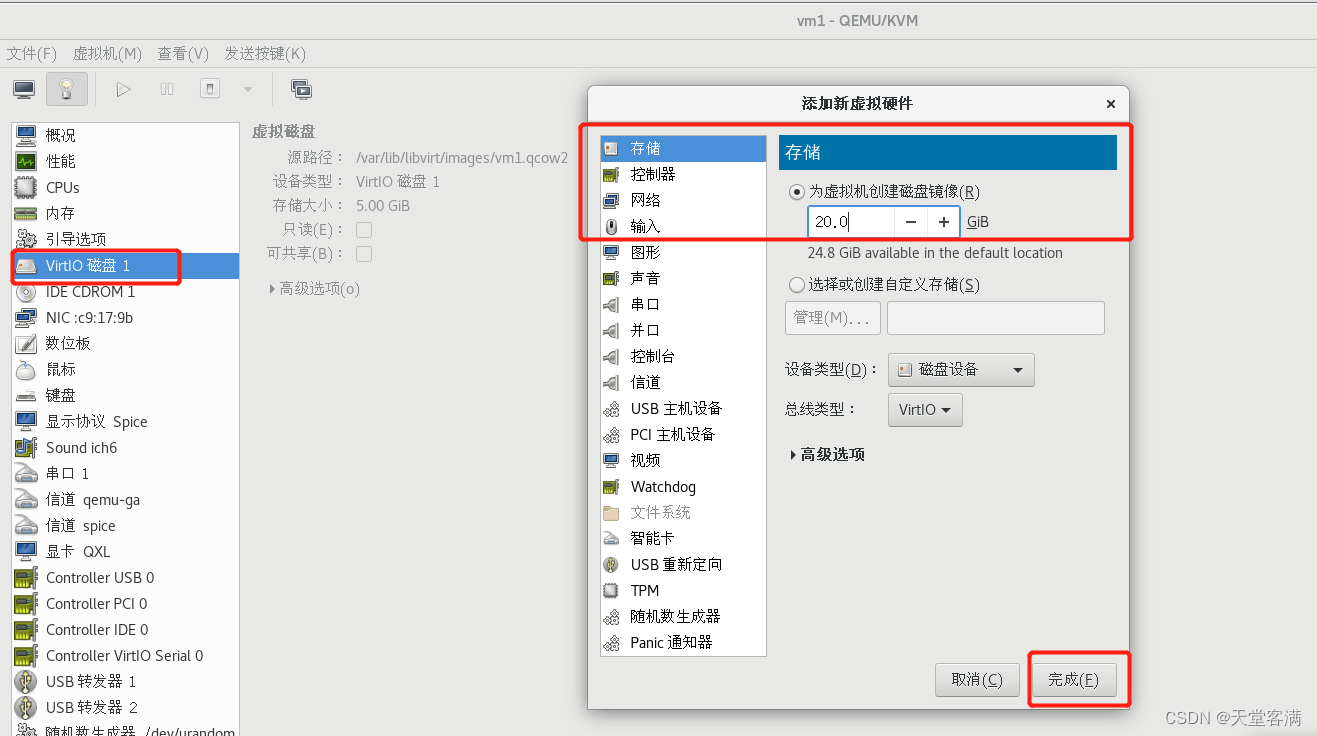Open the 文件(F) menu

(x=32, y=53)
